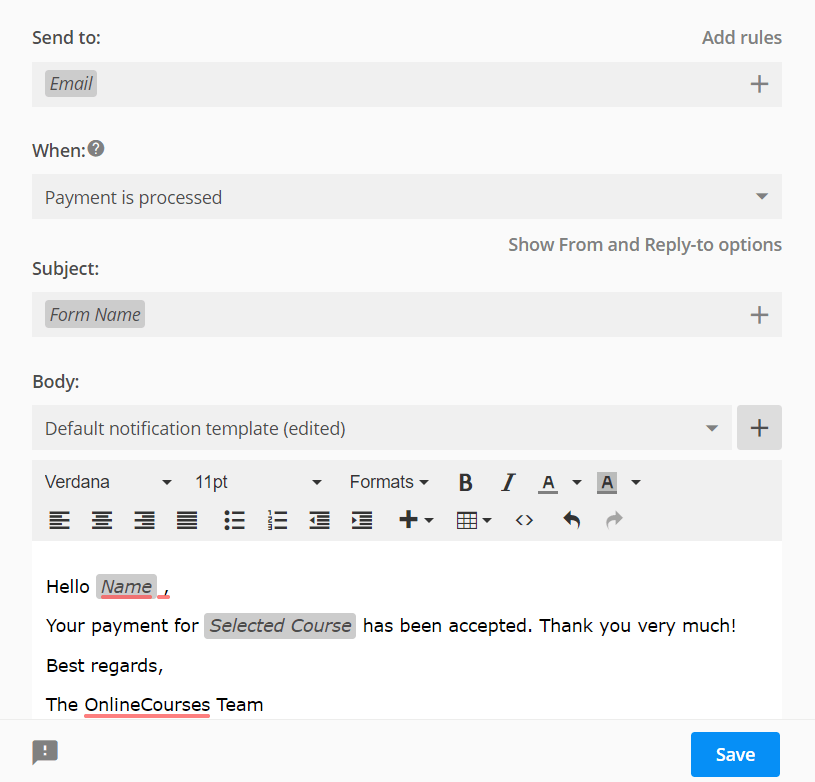Undo the last edit
The width and height of the screenshot is (815, 782).
click(x=571, y=520)
